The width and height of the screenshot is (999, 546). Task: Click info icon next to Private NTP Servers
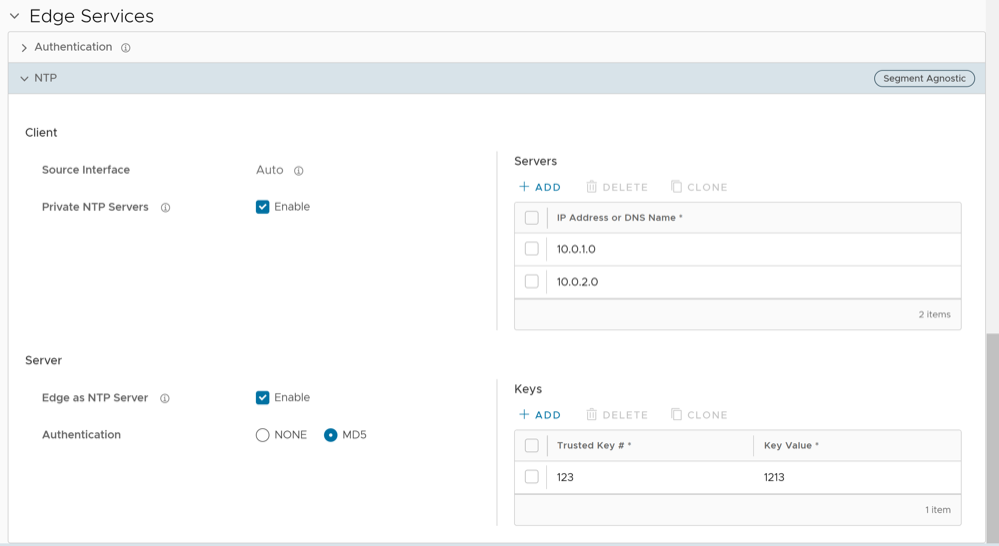pyautogui.click(x=165, y=208)
